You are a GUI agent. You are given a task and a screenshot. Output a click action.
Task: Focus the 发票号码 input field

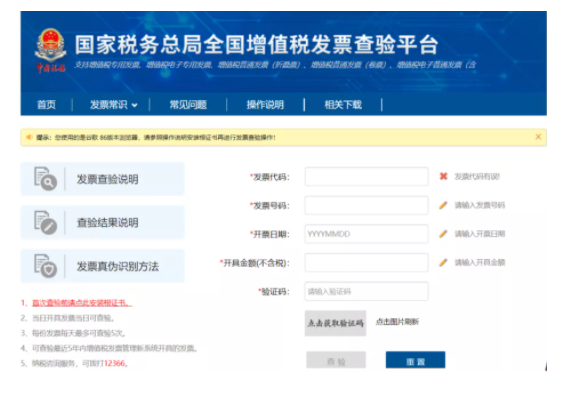tap(366, 205)
